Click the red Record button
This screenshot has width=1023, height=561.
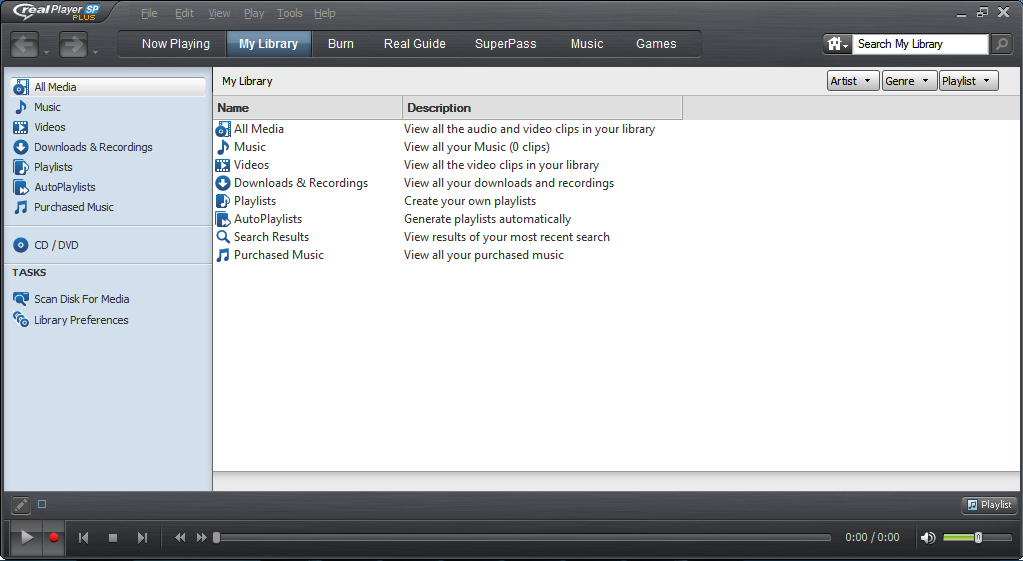coord(54,538)
